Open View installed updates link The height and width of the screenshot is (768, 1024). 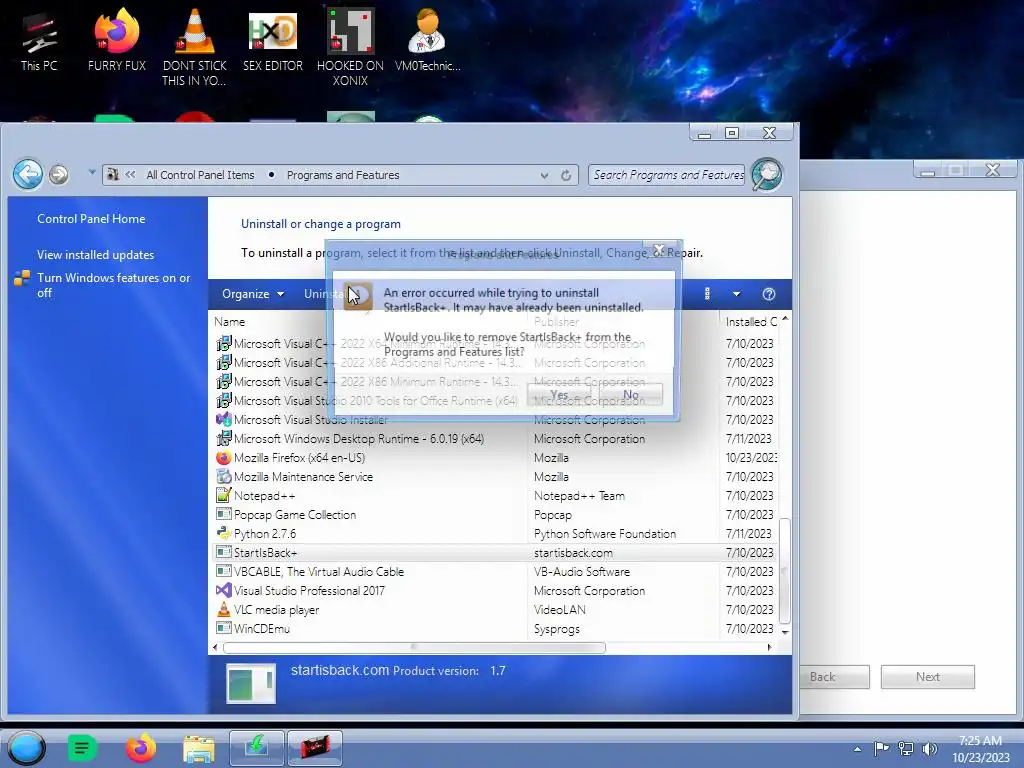click(x=95, y=255)
